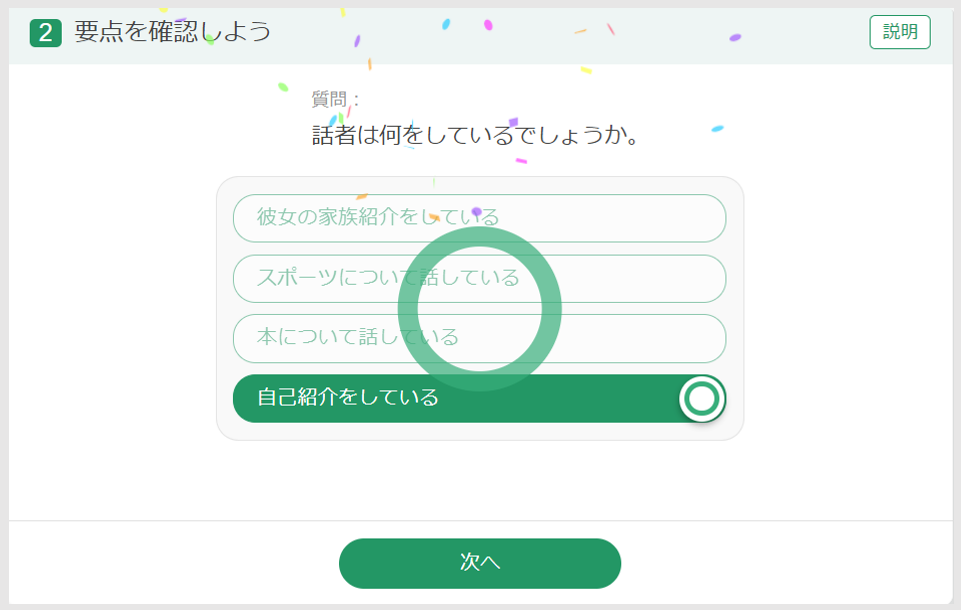This screenshot has width=961, height=610.
Task: Click the white circle mark on selected answer
Action: pyautogui.click(x=702, y=398)
